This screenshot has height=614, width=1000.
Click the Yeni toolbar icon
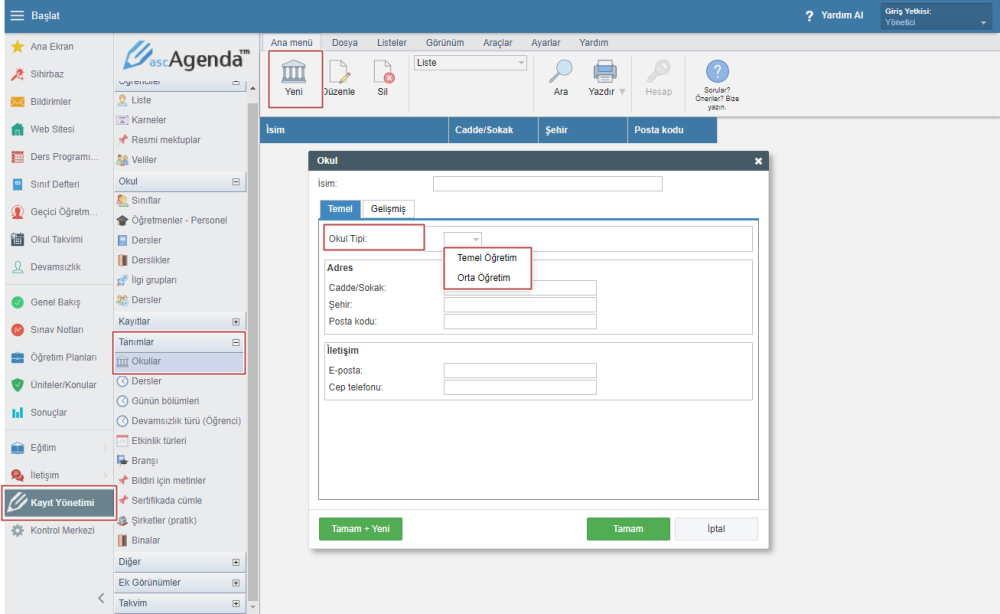(x=294, y=72)
